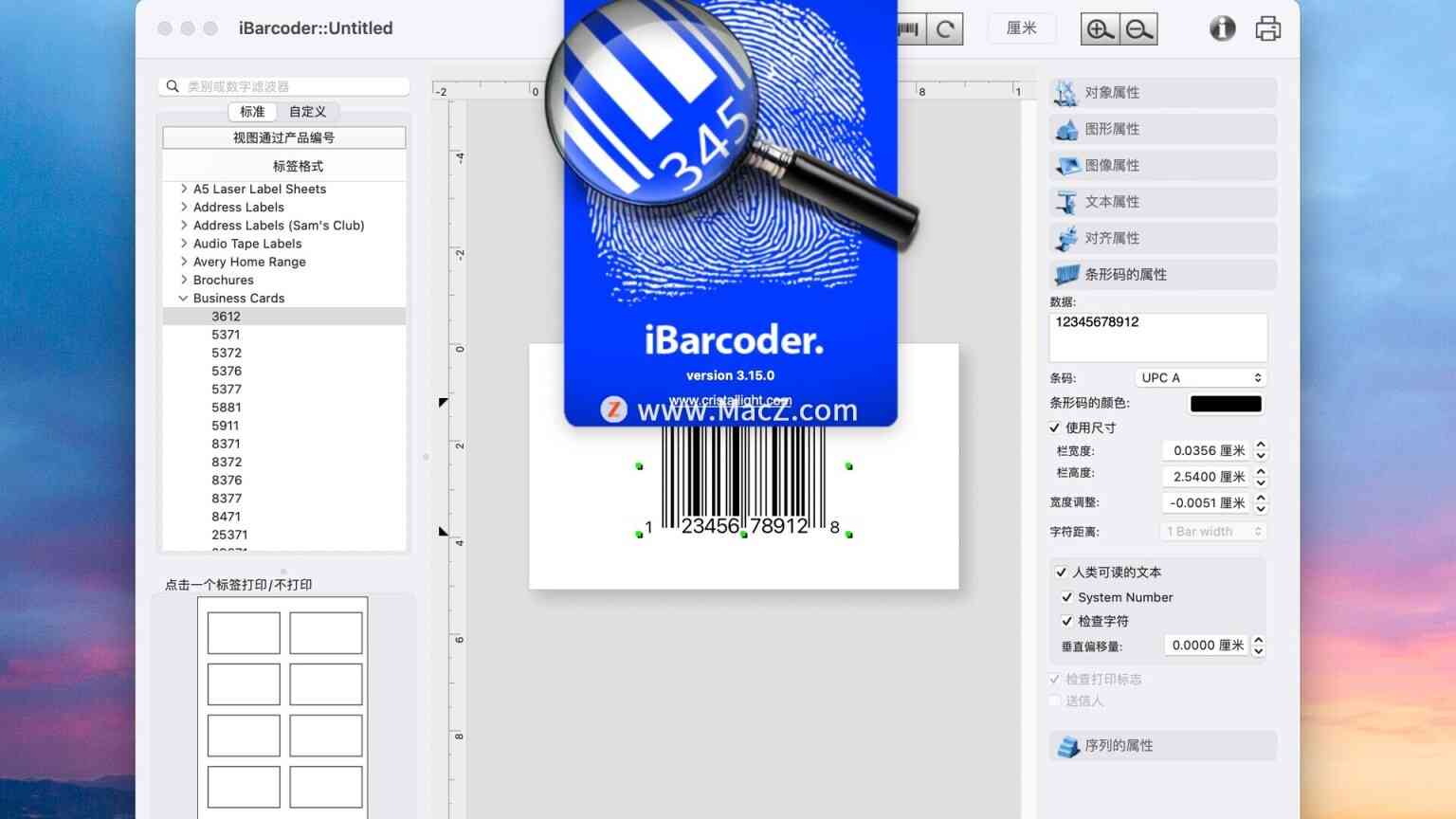Click the printer icon

1268,28
